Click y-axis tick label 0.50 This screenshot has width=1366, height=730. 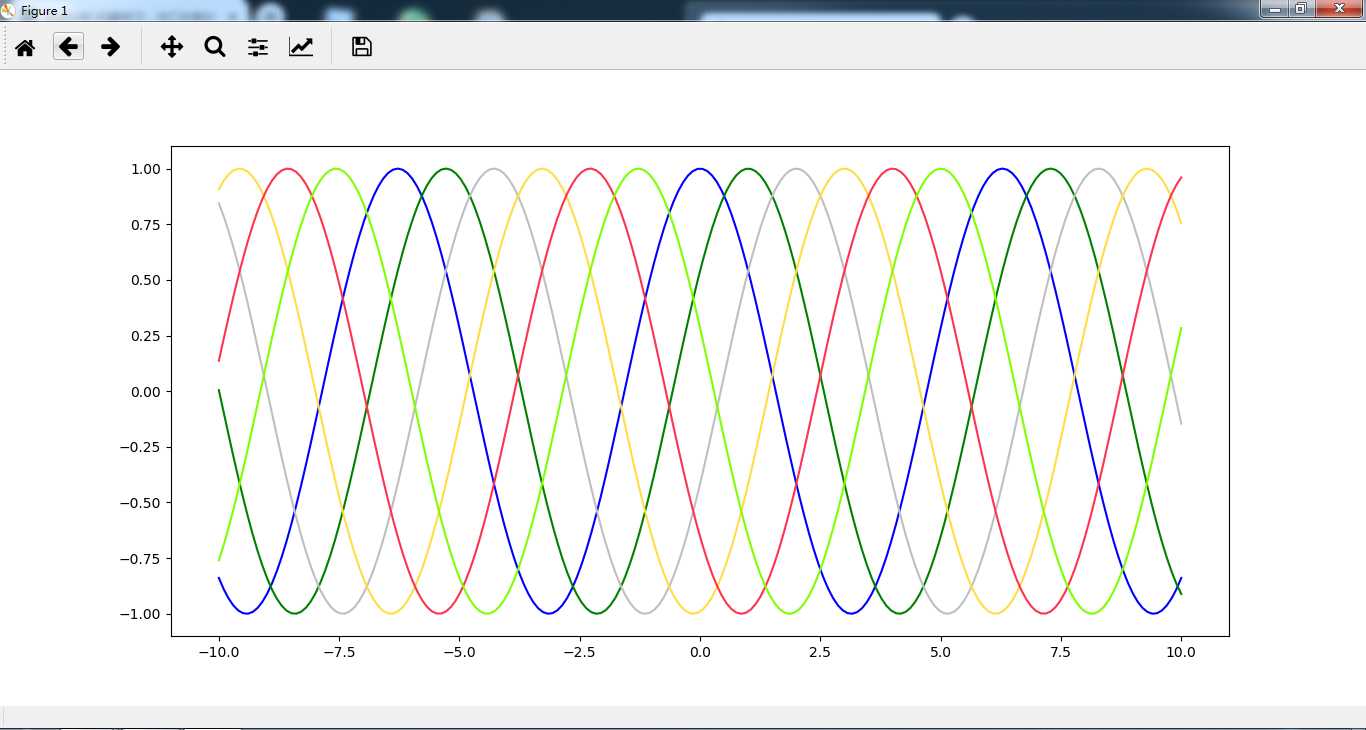[x=146, y=280]
